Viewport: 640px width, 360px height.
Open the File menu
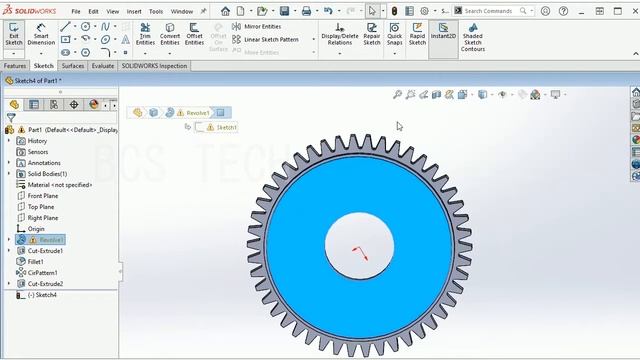76,11
